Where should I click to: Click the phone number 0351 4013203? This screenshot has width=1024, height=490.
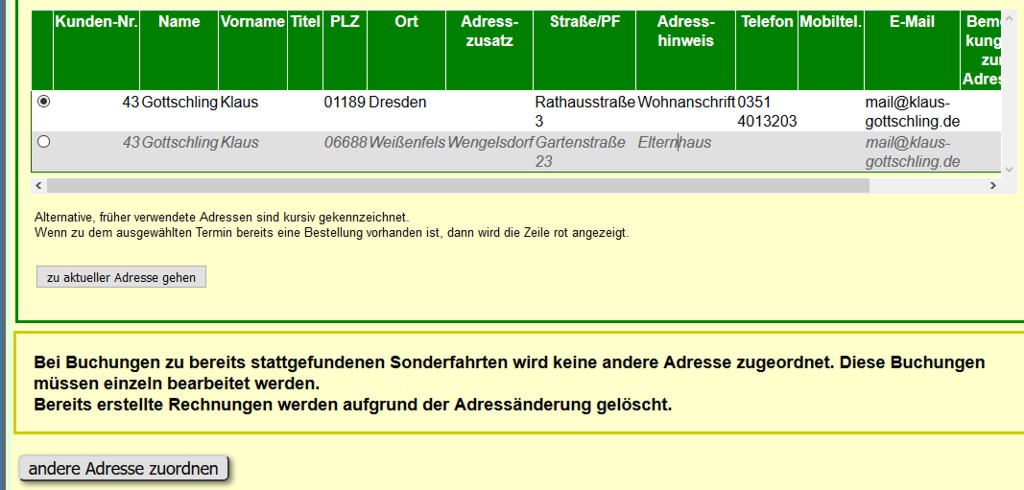coord(767,111)
